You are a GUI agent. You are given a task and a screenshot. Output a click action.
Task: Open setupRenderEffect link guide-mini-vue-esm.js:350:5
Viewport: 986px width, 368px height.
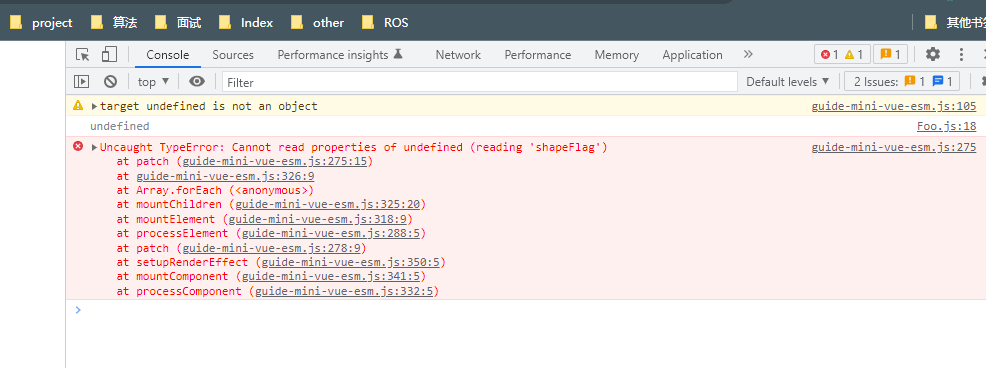point(351,262)
